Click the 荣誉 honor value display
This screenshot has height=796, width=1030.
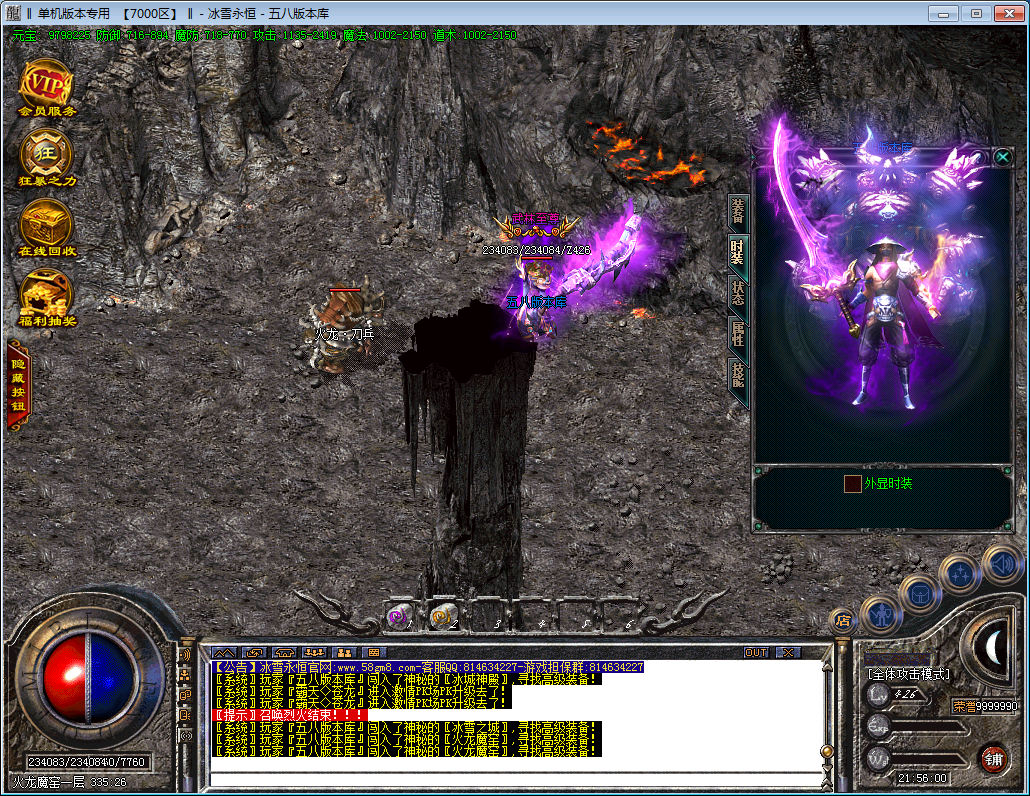985,706
